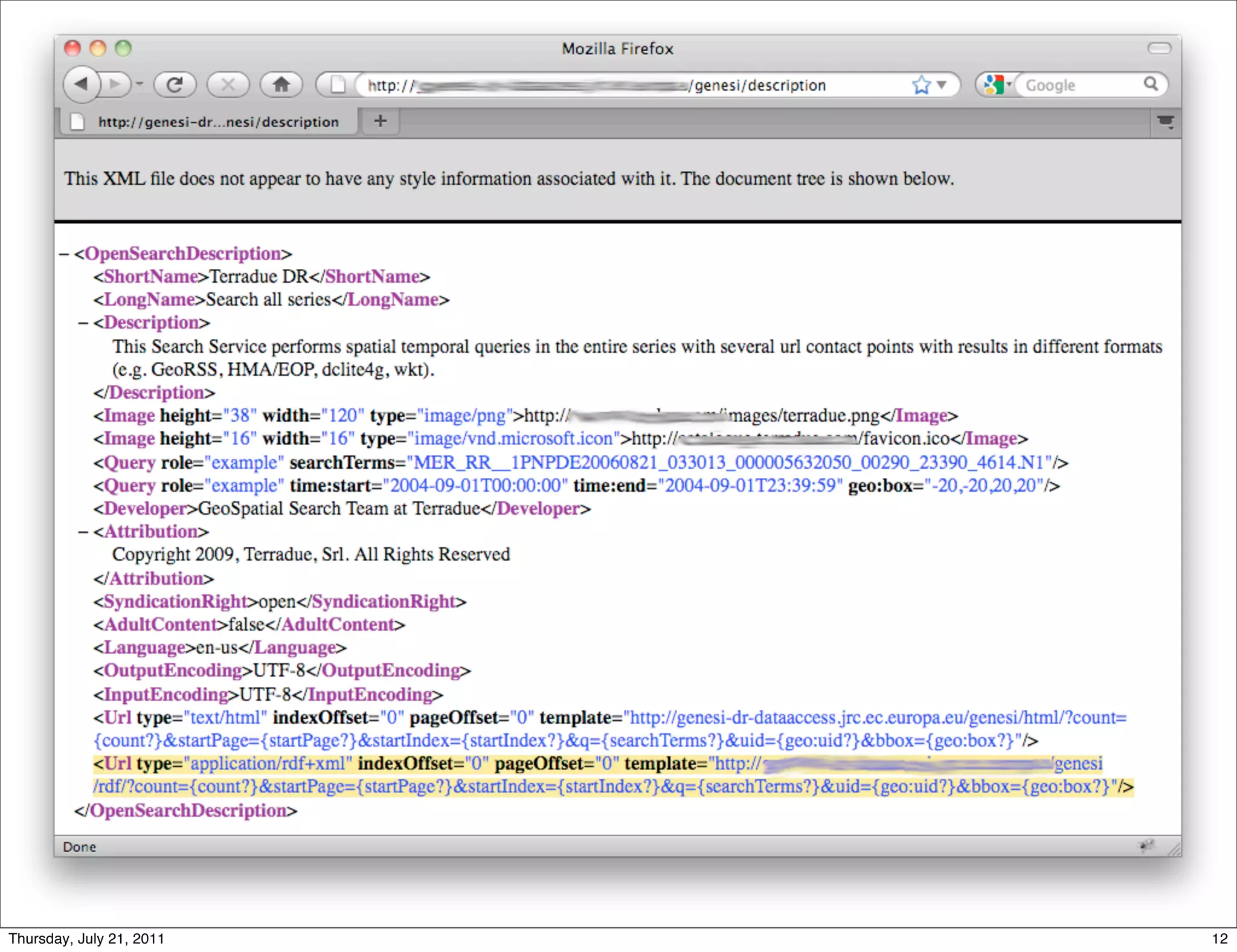The image size is (1237, 952).
Task: Click the Forward navigation arrow
Action: pyautogui.click(x=115, y=85)
